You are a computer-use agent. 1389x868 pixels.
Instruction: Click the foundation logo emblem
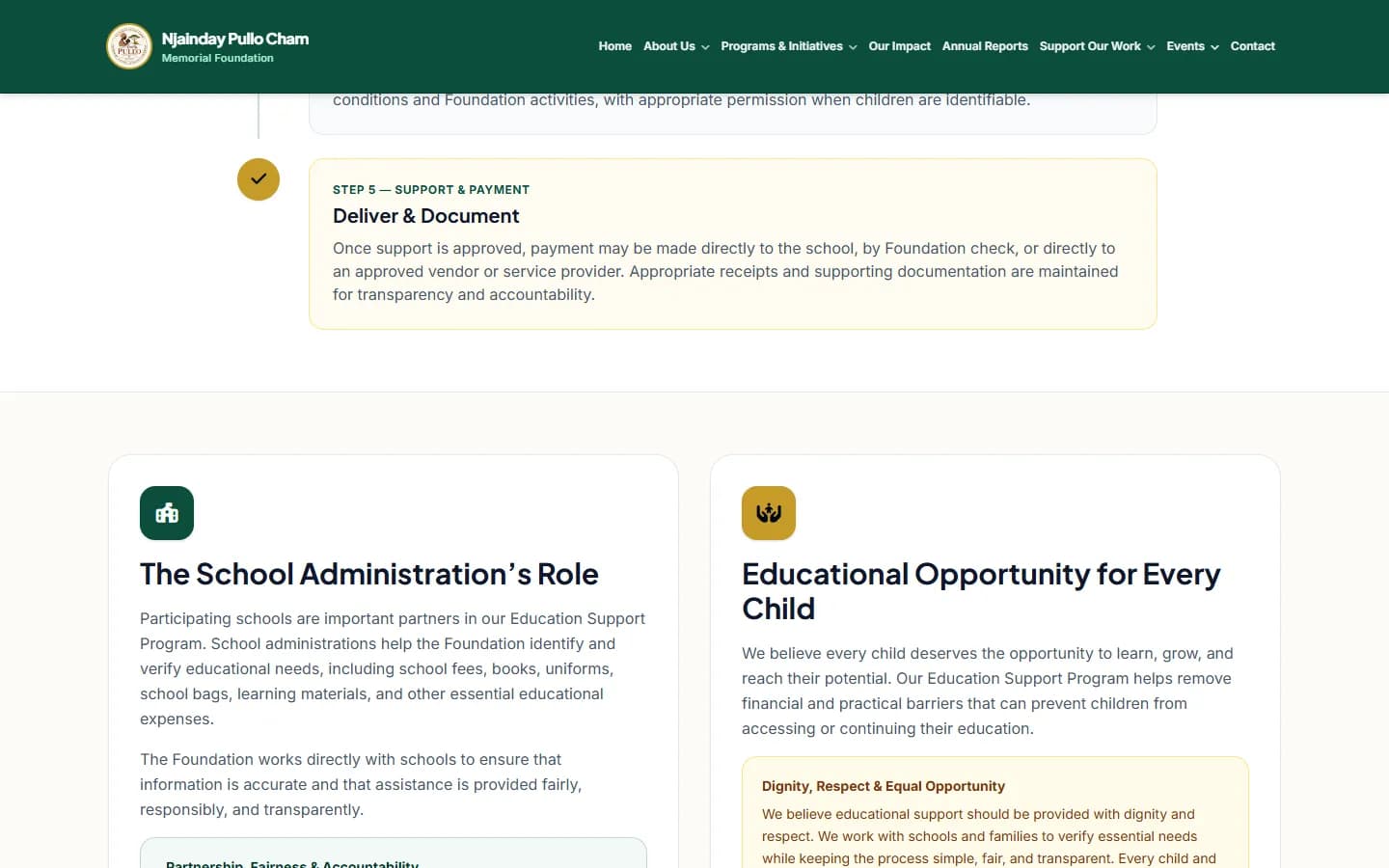pyautogui.click(x=129, y=46)
